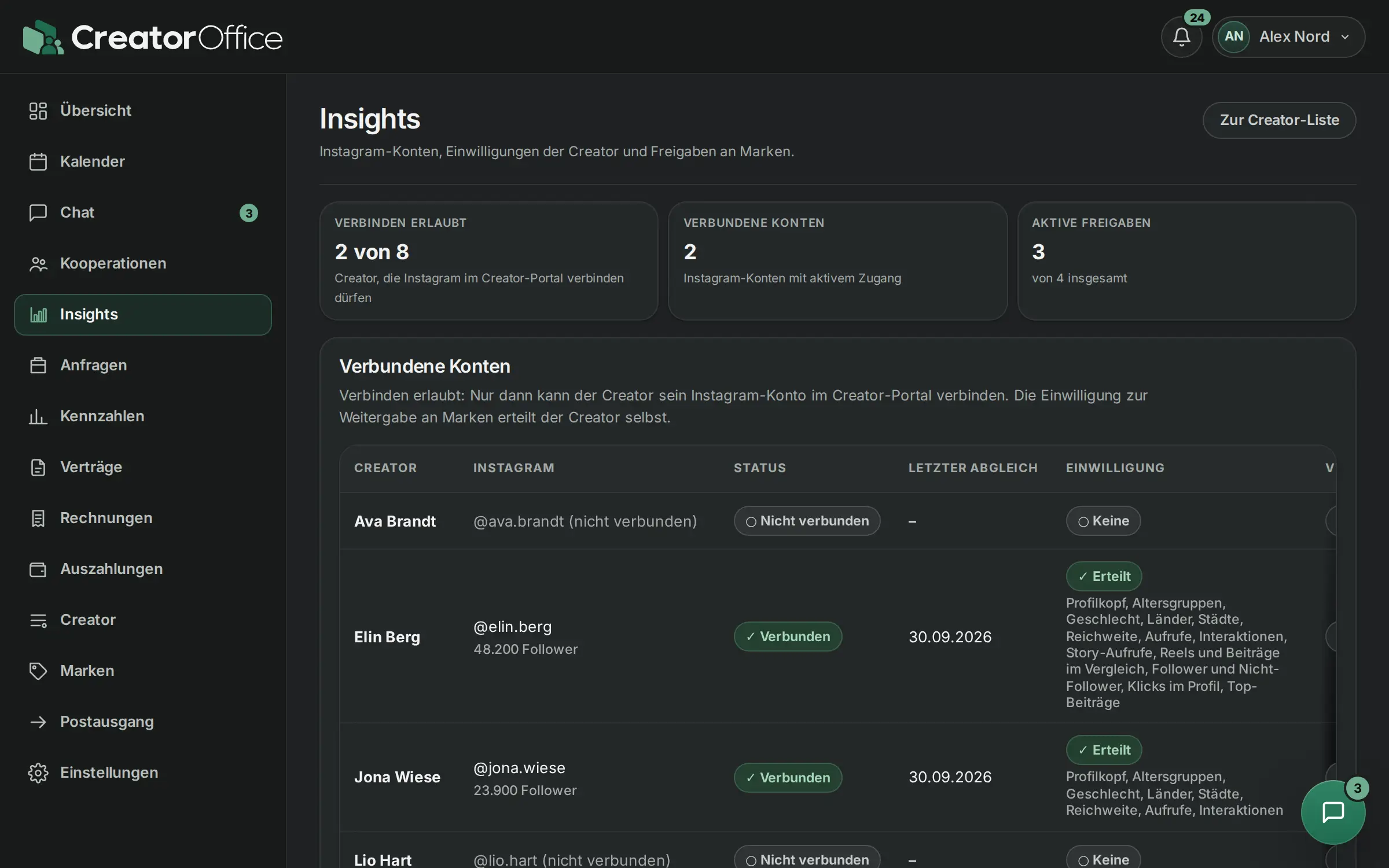Click the CreatorOffice logo
The image size is (1389, 868).
click(153, 37)
